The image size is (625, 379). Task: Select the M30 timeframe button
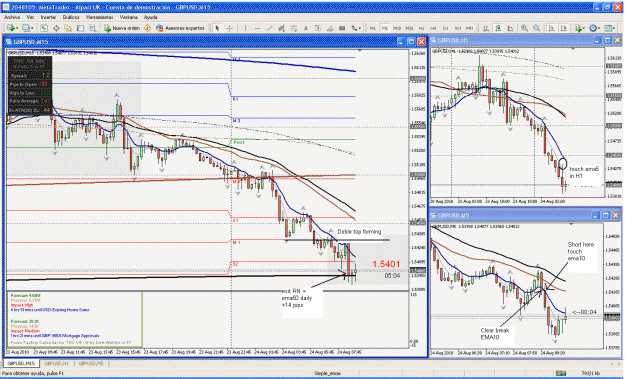(409, 28)
